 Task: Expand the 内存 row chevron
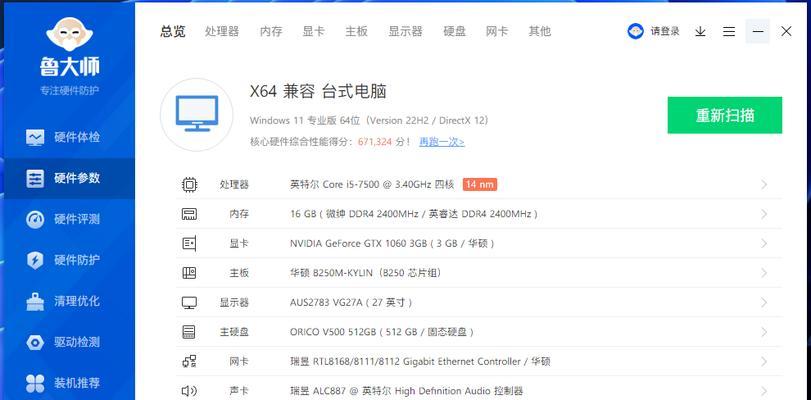764,214
